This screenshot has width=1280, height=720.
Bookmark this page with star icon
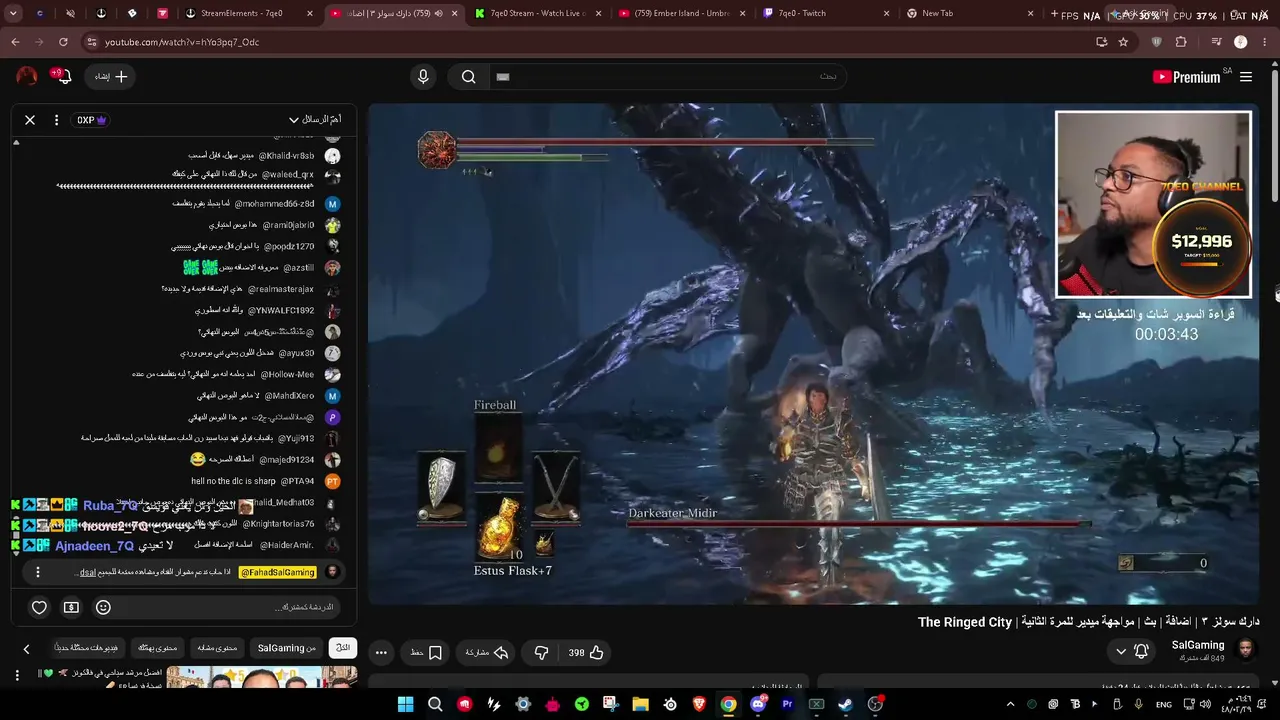click(1123, 42)
